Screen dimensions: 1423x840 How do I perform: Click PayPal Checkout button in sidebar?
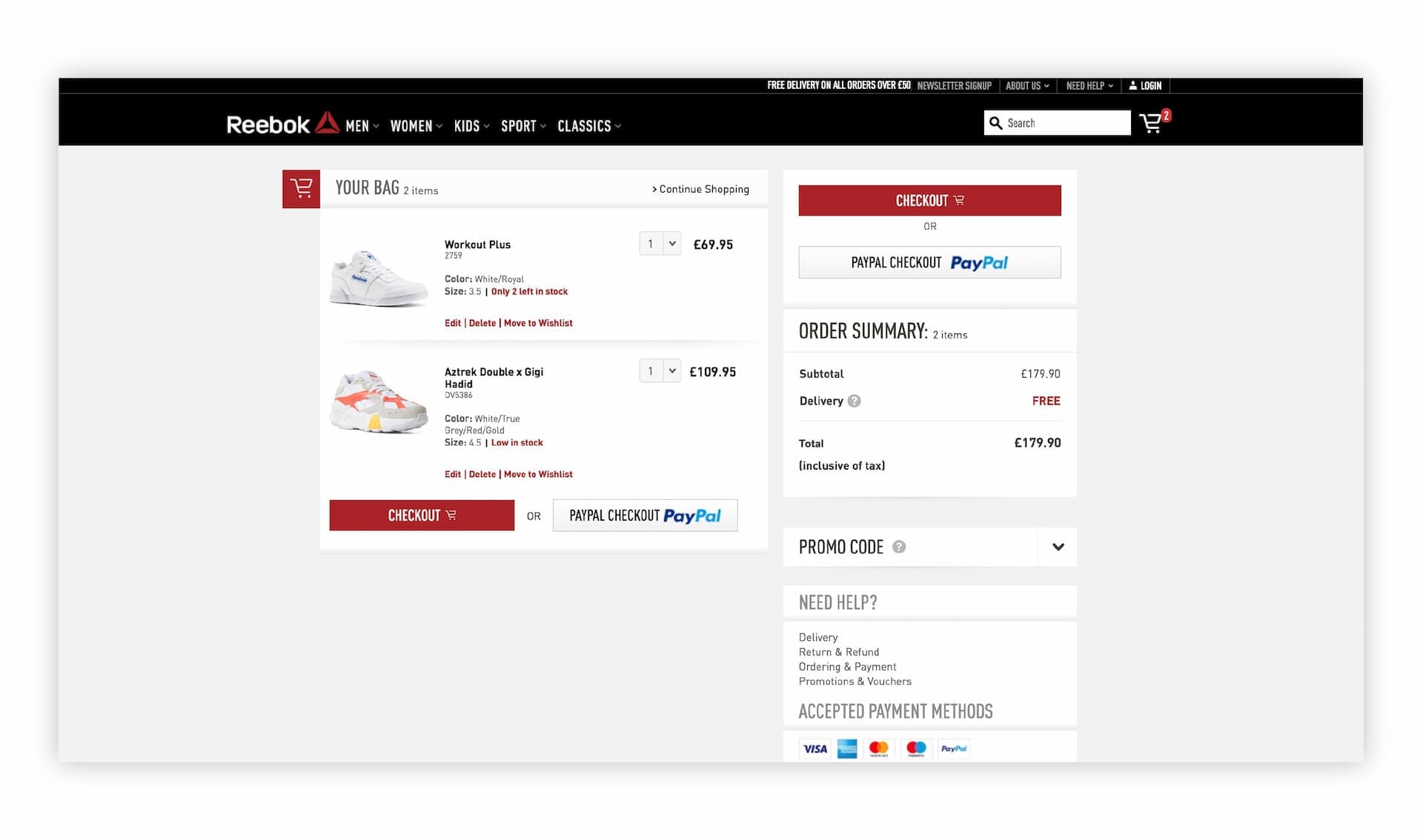929,262
